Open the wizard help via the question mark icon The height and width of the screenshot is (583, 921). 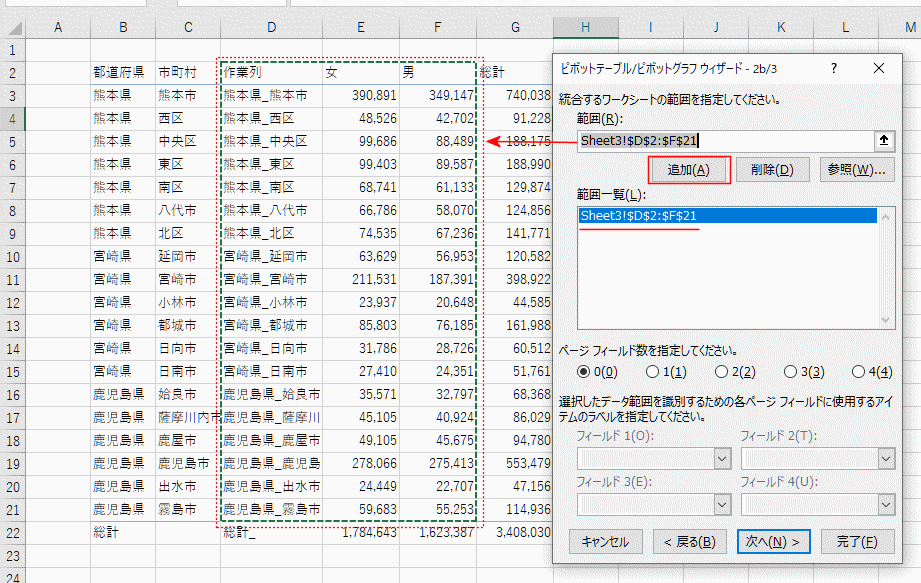coord(833,68)
